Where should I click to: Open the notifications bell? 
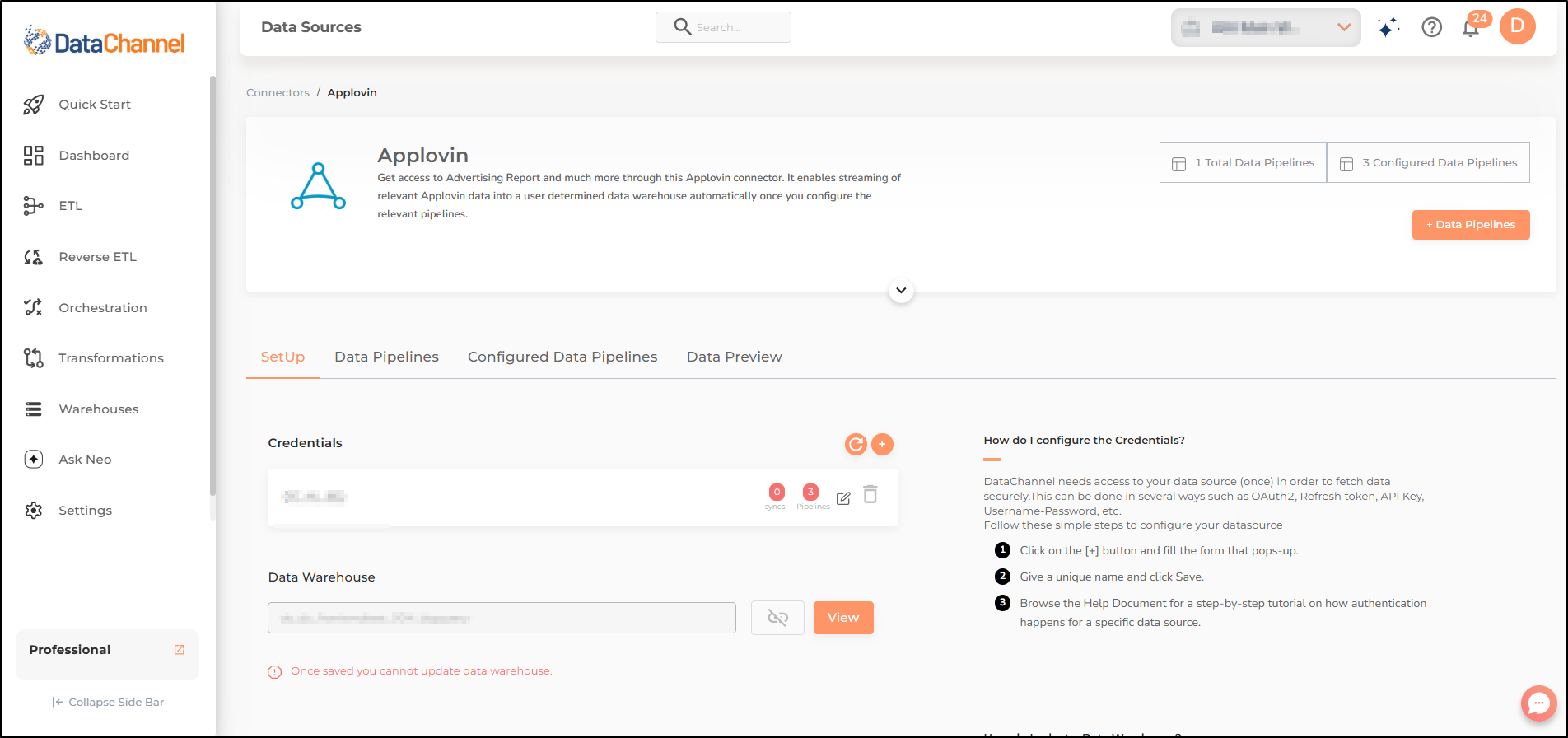coord(1471,28)
